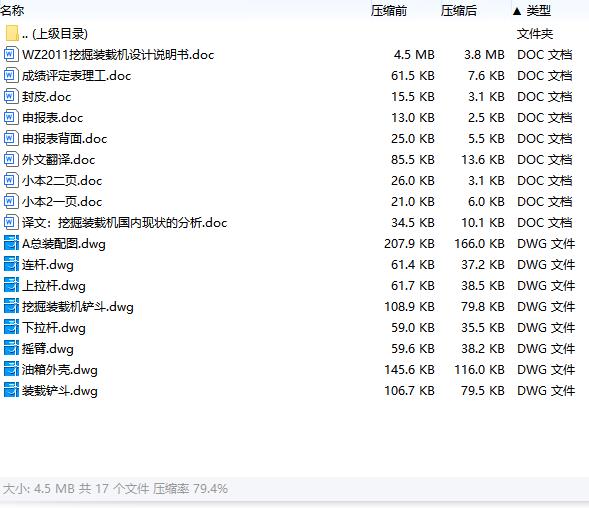Click the 25.0 KB size value
The image size is (589, 508).
[x=413, y=139]
